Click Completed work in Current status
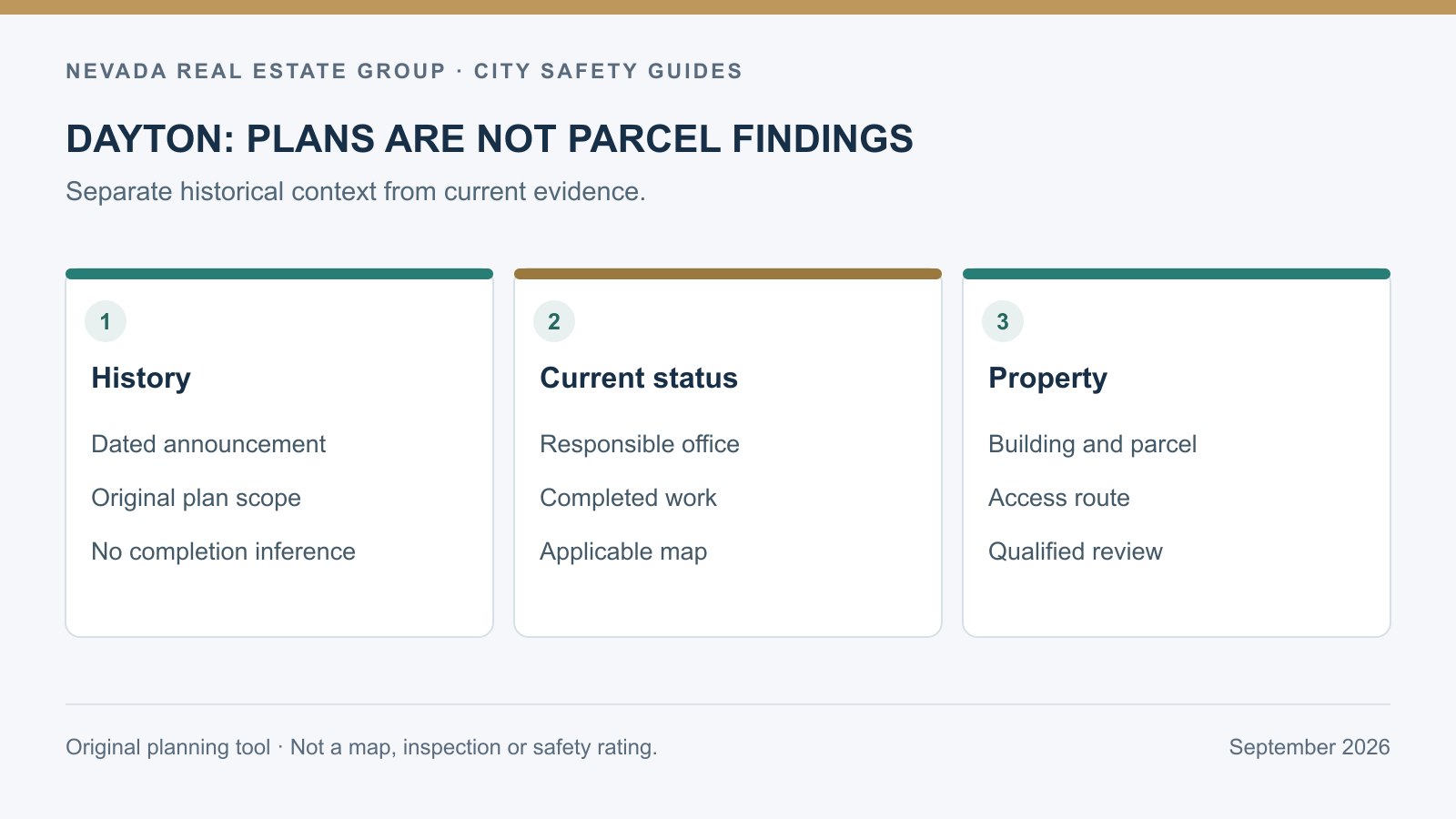This screenshot has height=819, width=1456. (628, 498)
